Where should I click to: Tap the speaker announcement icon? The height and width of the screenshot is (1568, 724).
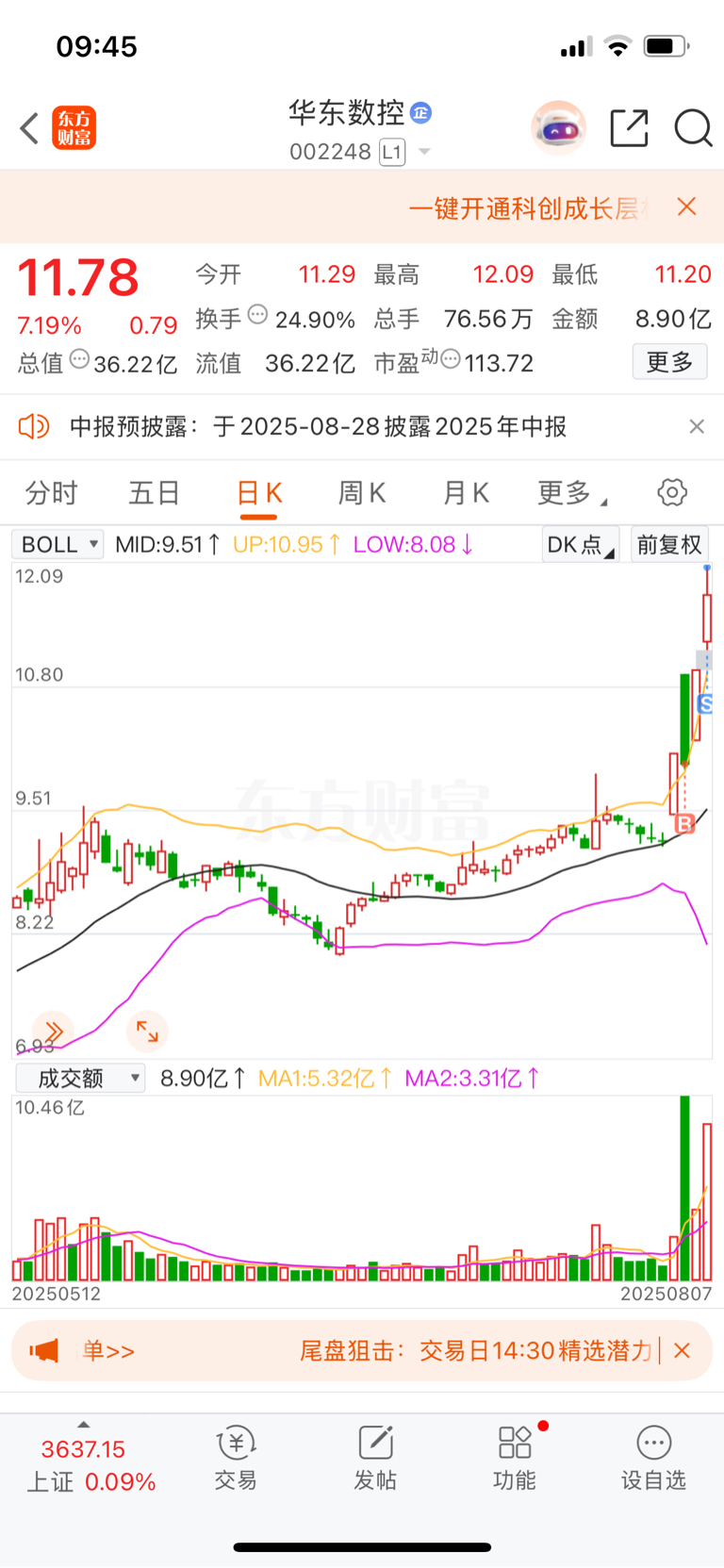click(x=34, y=427)
